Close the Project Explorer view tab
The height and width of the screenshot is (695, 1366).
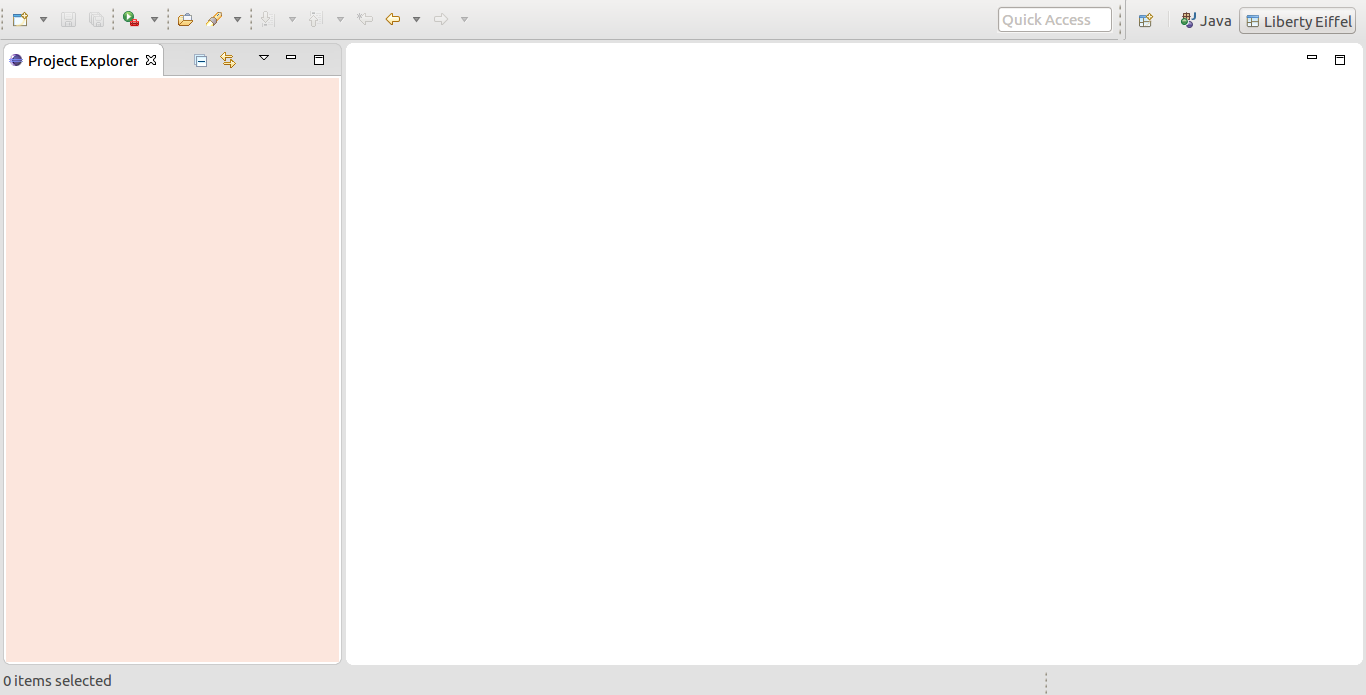click(151, 60)
